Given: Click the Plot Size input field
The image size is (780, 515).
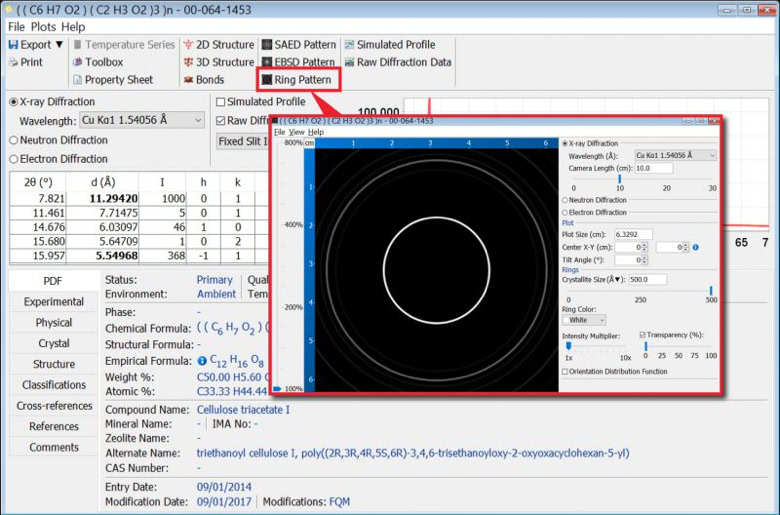Looking at the screenshot, I should click(x=633, y=234).
